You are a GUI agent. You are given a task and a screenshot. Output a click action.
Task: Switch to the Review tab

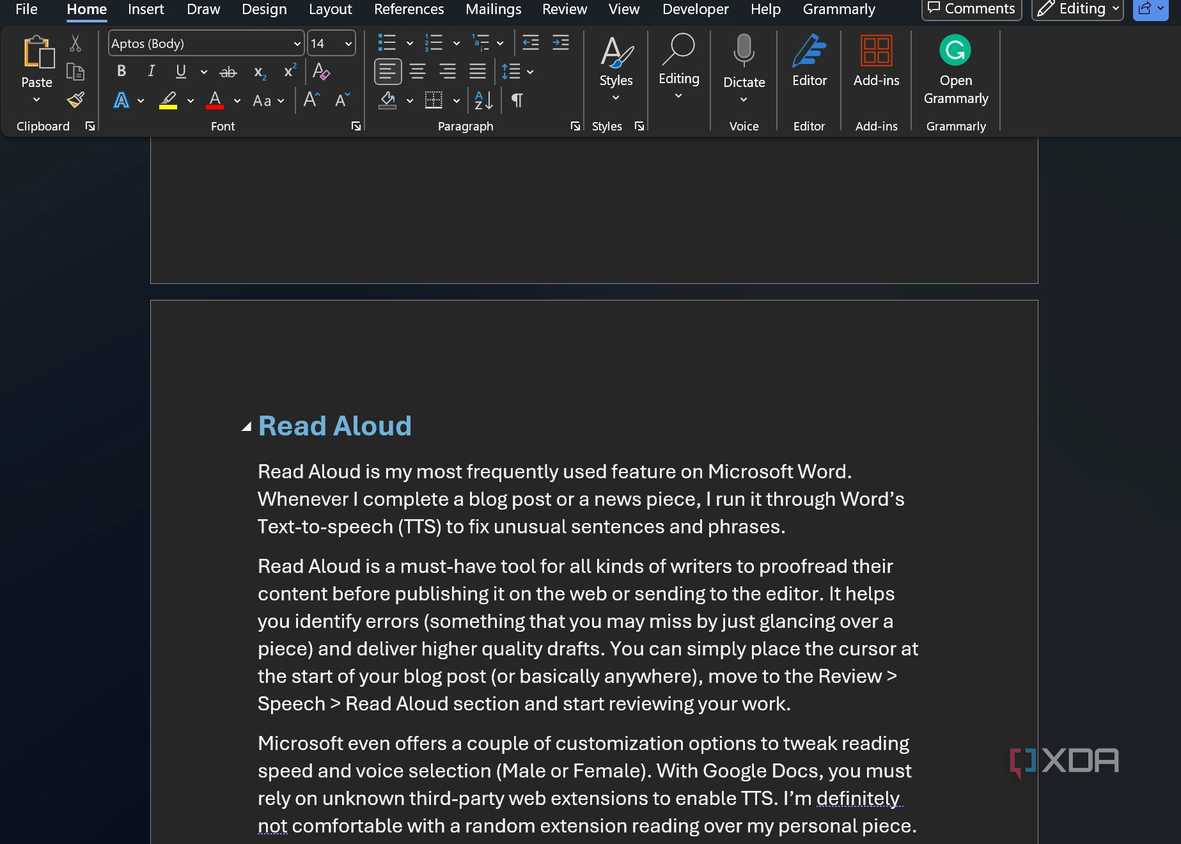[564, 9]
